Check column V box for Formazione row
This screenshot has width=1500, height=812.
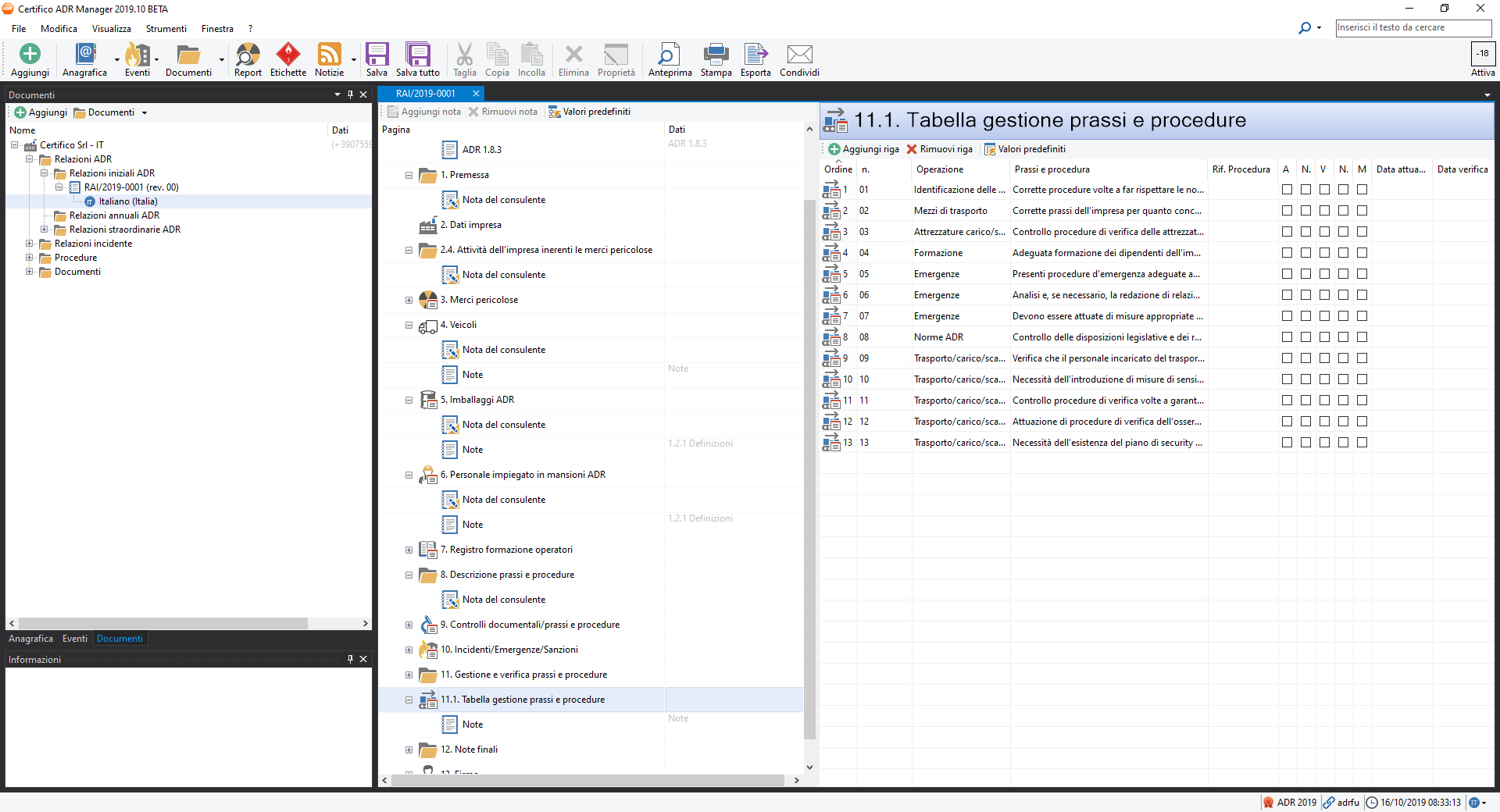coord(1324,253)
